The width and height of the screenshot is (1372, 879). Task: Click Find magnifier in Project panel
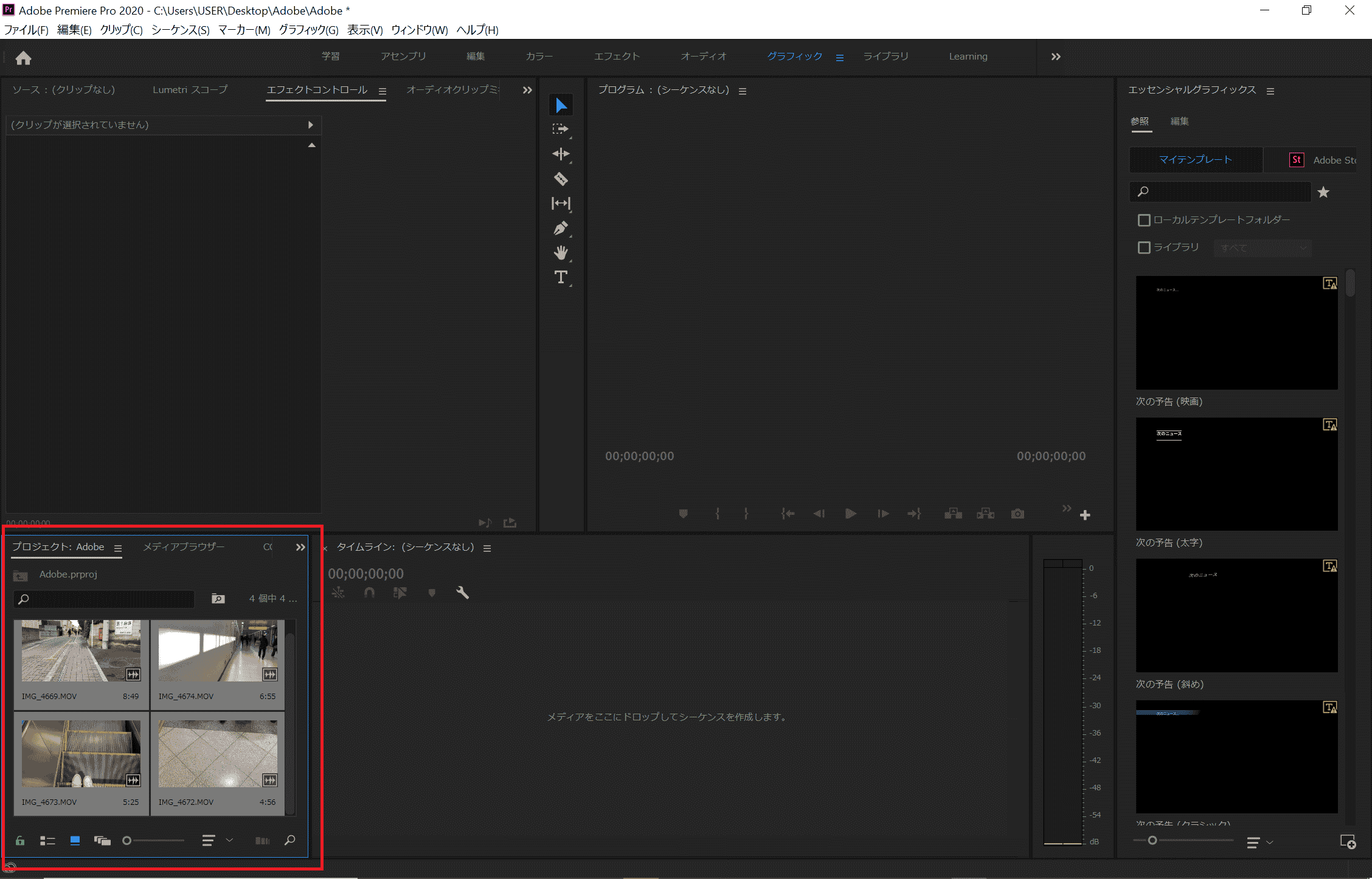click(290, 840)
